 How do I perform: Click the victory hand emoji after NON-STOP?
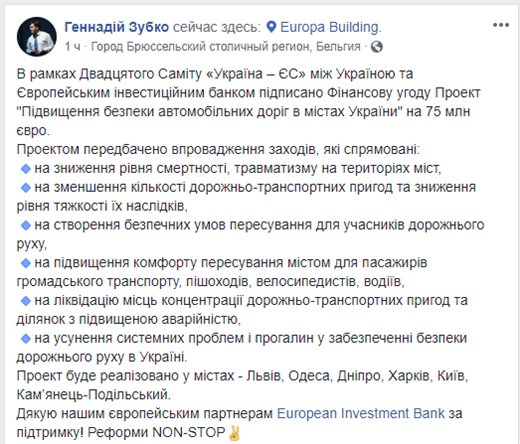point(234,433)
